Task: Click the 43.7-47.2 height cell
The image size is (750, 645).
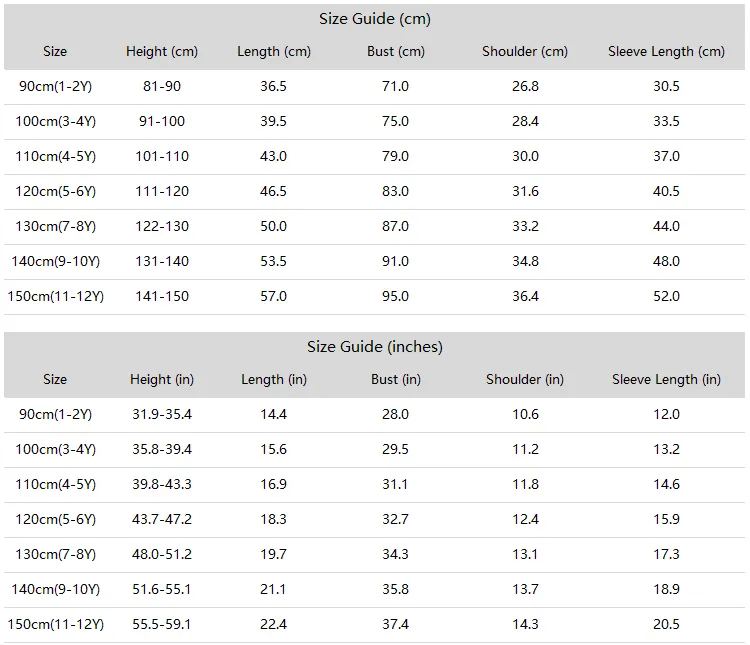Action: coord(162,519)
